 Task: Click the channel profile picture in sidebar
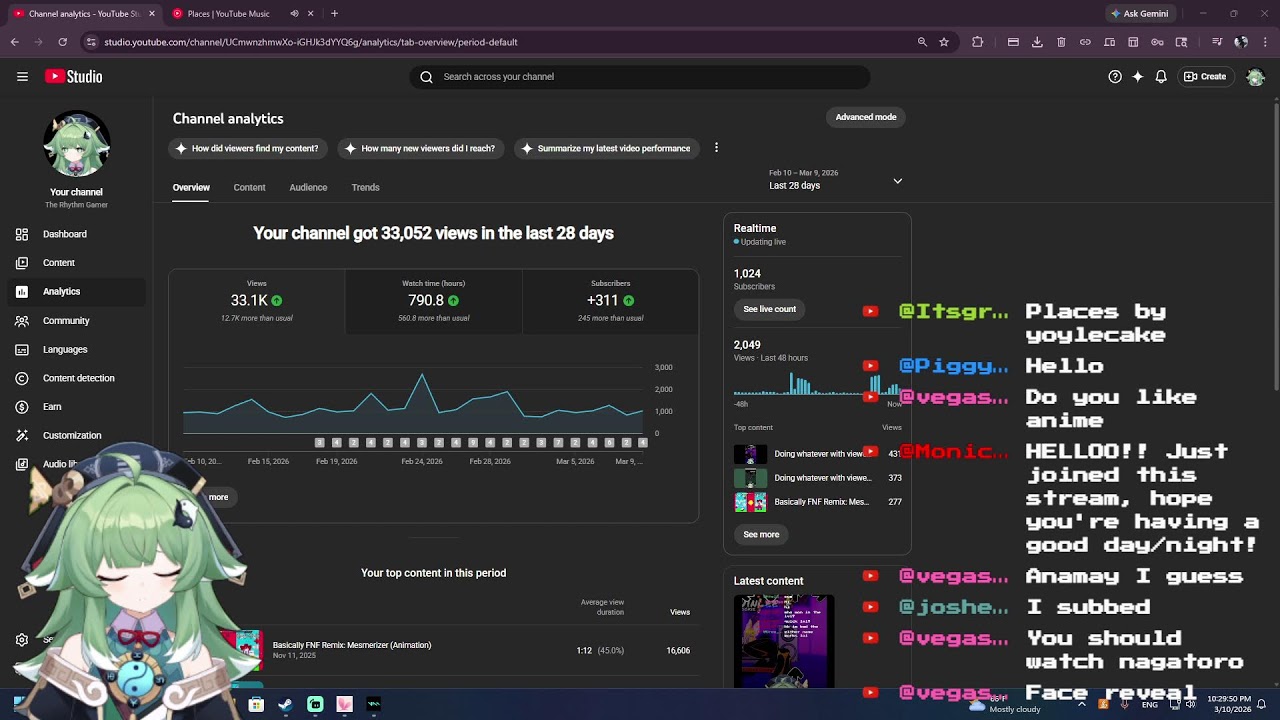pyautogui.click(x=77, y=144)
